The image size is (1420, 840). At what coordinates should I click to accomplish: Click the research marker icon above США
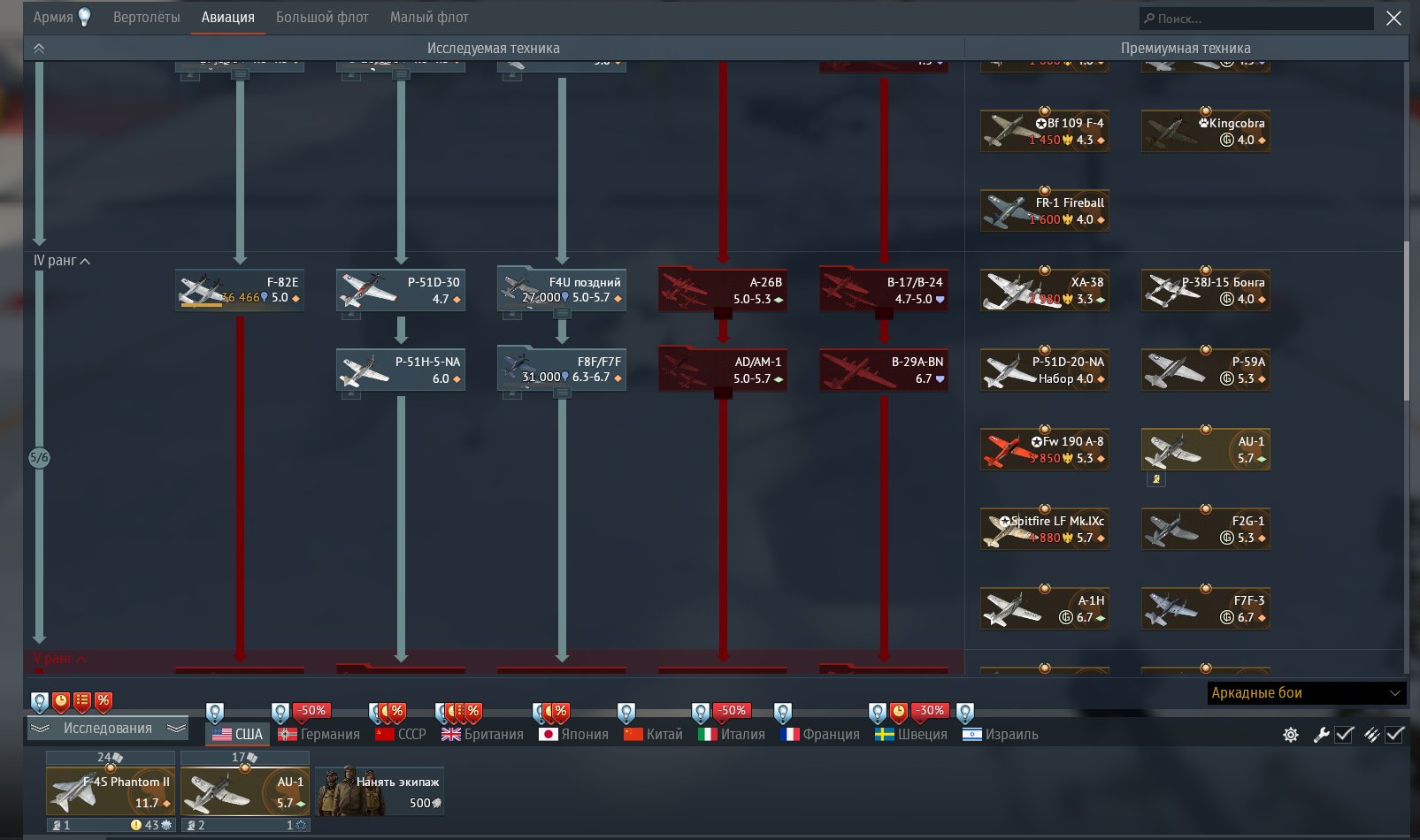[x=215, y=713]
